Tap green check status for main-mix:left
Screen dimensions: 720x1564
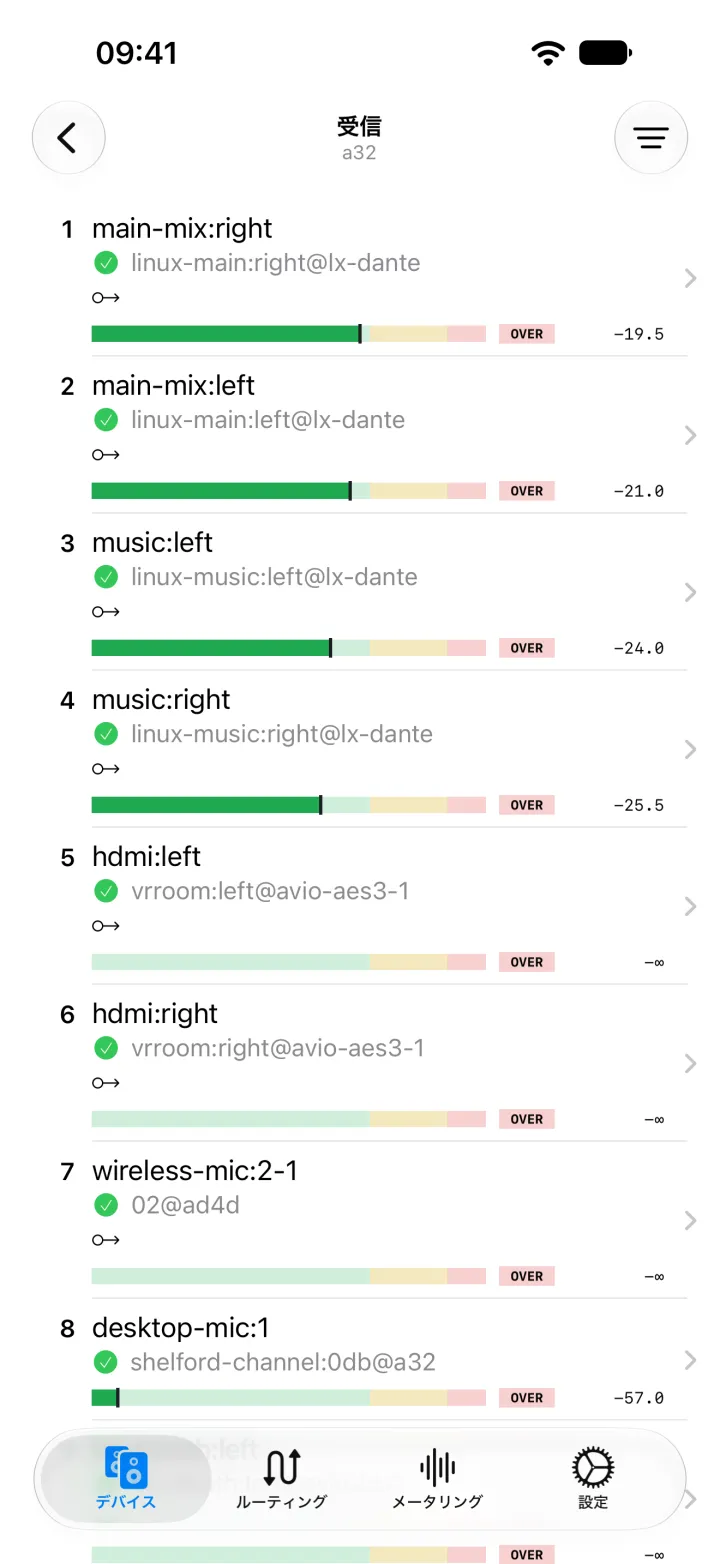106,420
